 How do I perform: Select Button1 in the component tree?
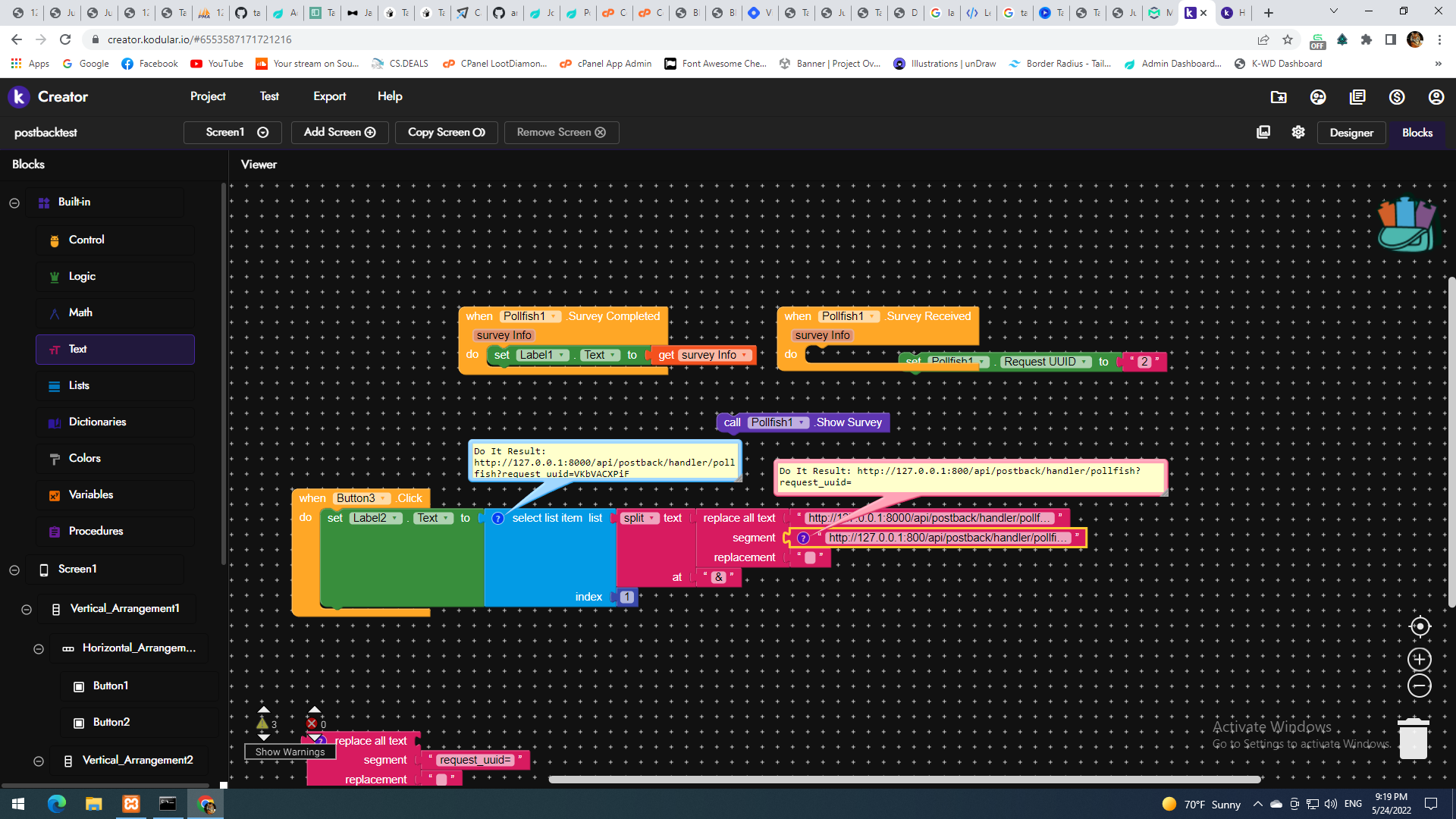(140, 686)
